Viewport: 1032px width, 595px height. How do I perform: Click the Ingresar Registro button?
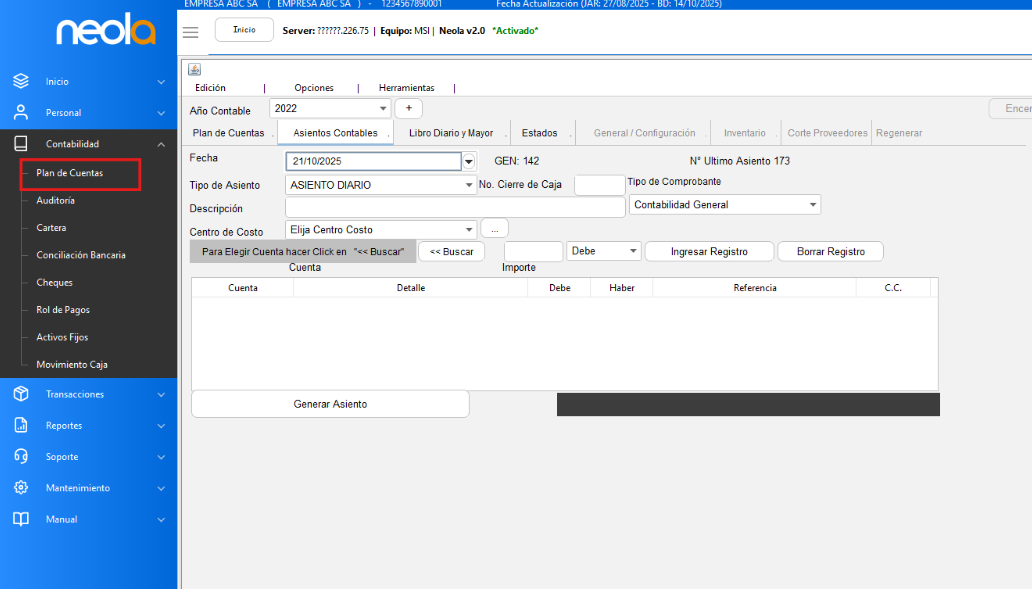(x=709, y=252)
